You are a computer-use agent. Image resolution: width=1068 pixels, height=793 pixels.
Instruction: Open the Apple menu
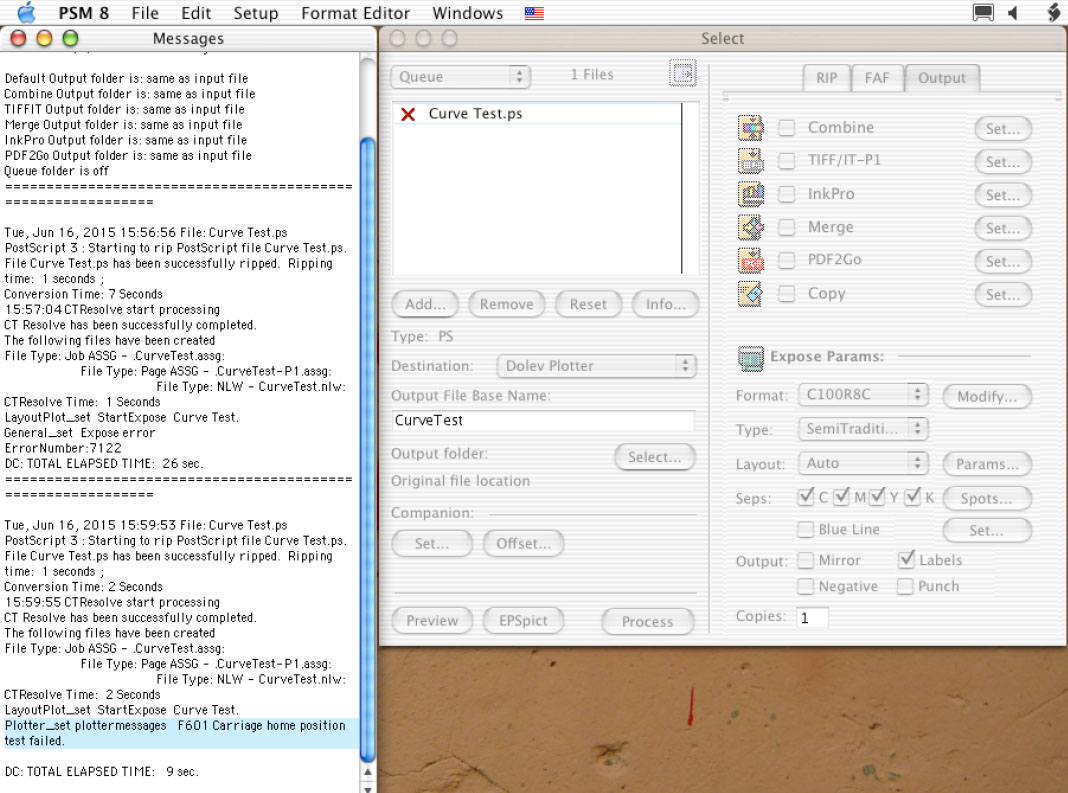pos(26,12)
